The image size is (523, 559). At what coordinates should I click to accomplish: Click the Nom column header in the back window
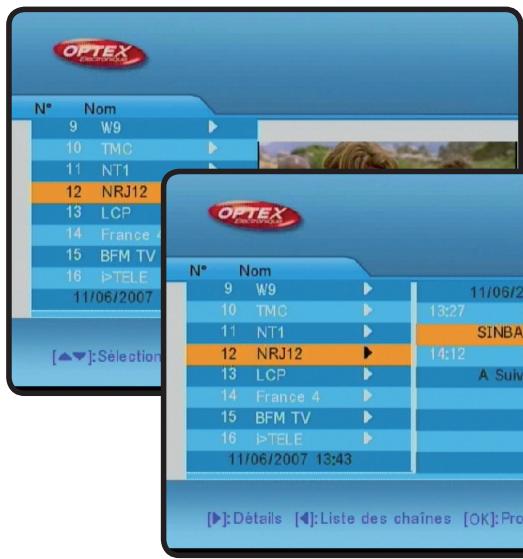[x=100, y=109]
